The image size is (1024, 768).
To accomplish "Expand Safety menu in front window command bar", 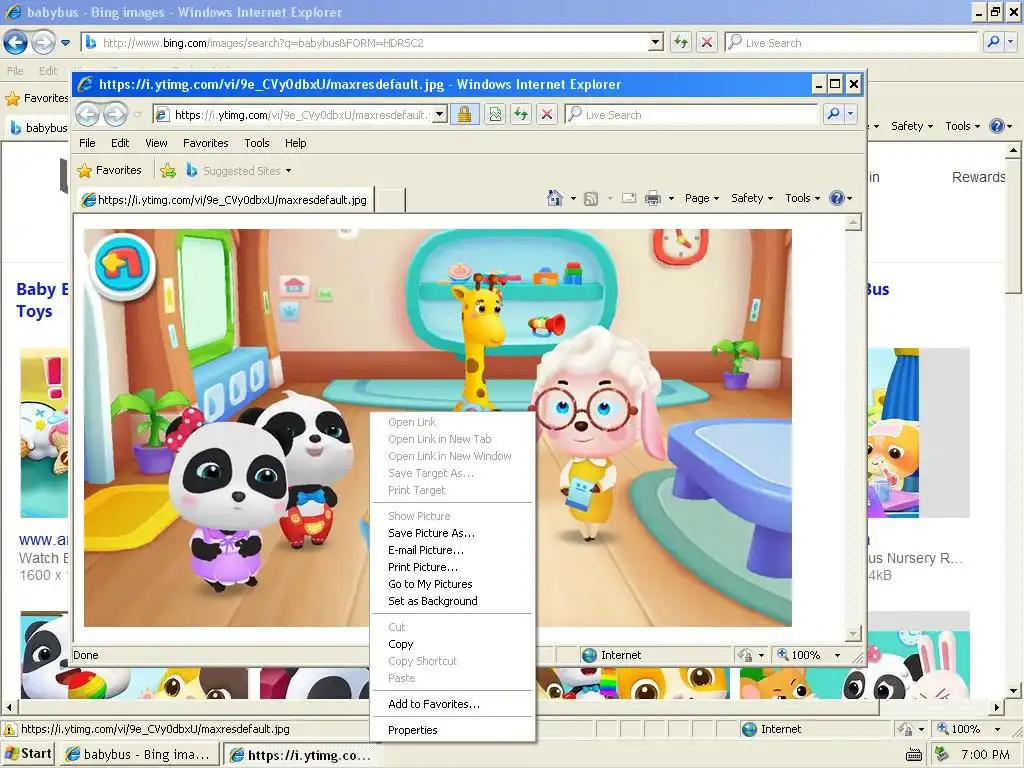I will pos(752,198).
